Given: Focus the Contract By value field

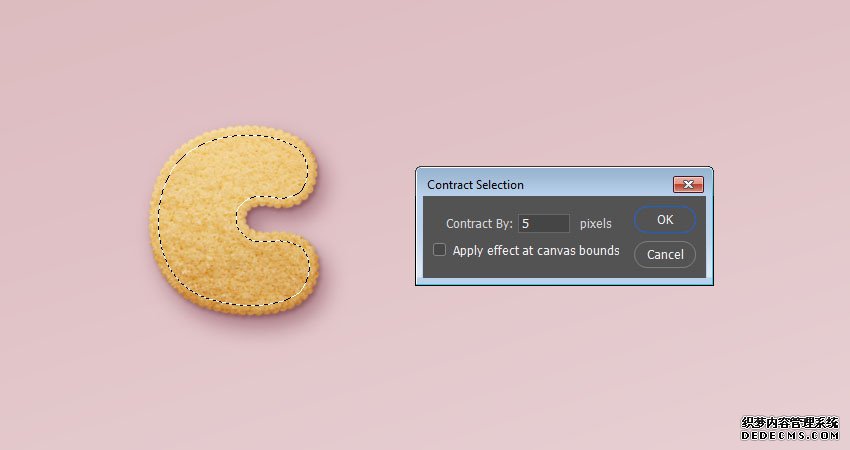Looking at the screenshot, I should click(x=544, y=223).
